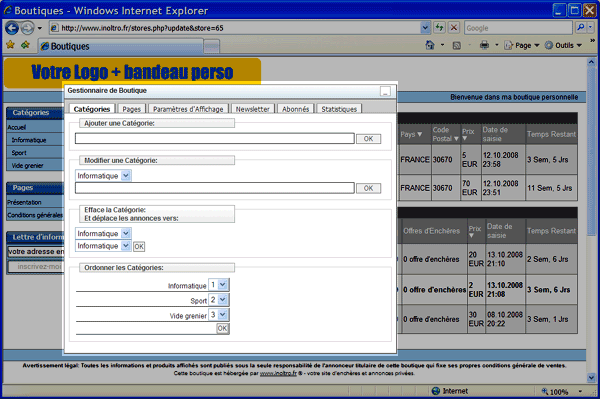The image size is (600, 399).
Task: Open the dropdown beside the Efface OK button
Action: click(x=103, y=246)
